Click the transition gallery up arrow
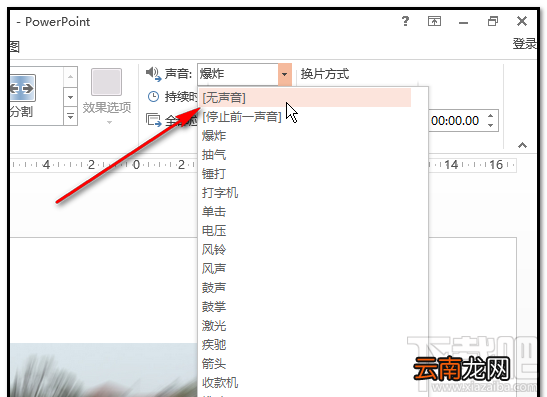Screen dimensions: 547x397 [x=70, y=76]
